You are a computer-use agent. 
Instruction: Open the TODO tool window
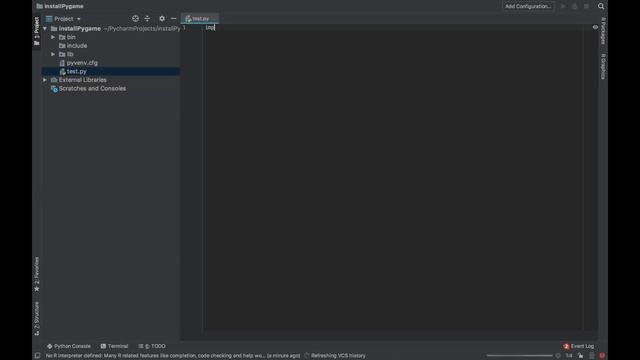click(x=152, y=346)
